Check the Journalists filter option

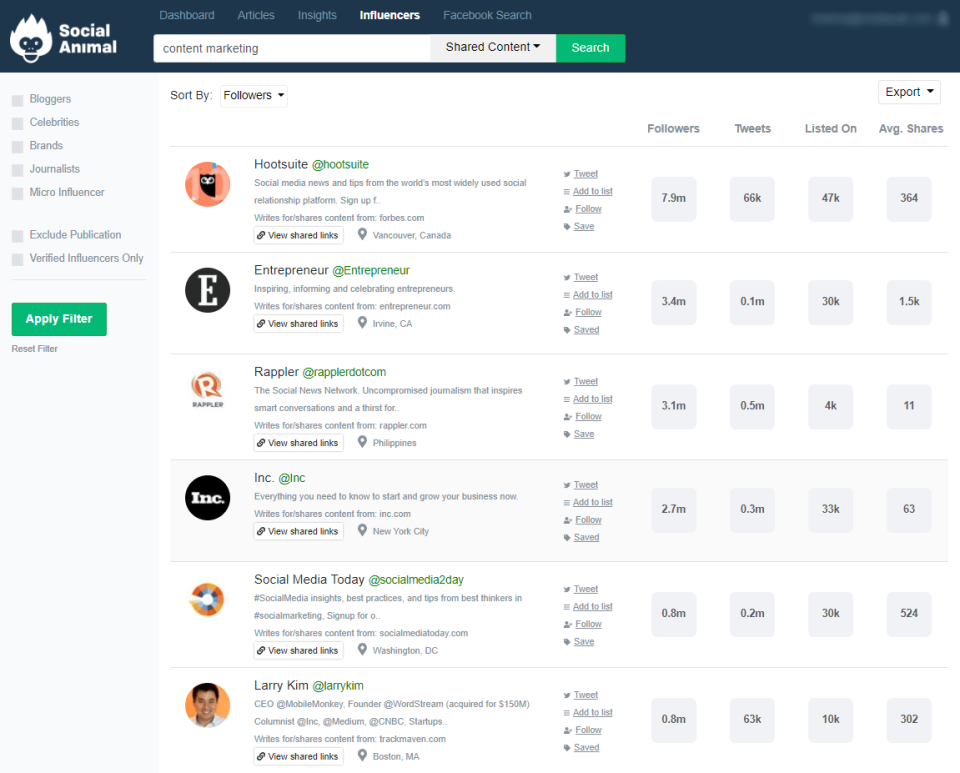click(16, 168)
